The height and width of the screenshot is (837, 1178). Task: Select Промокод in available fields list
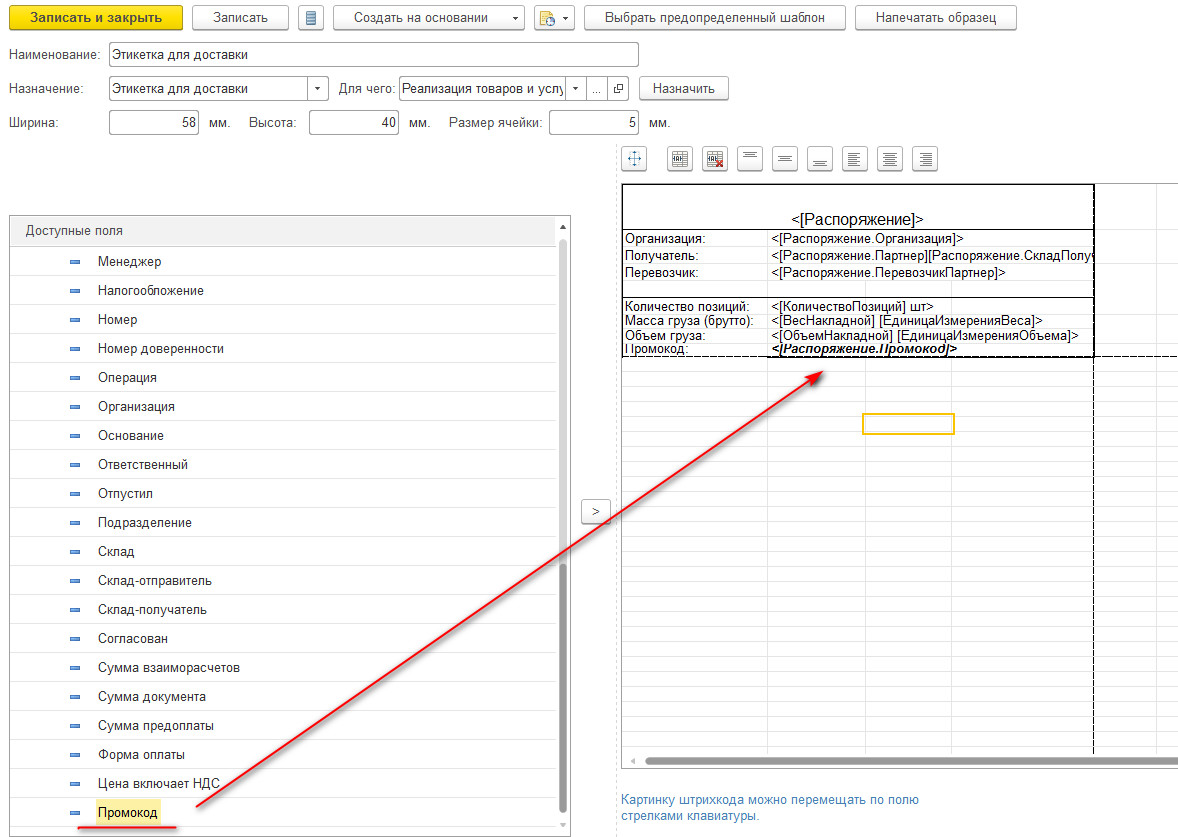128,813
